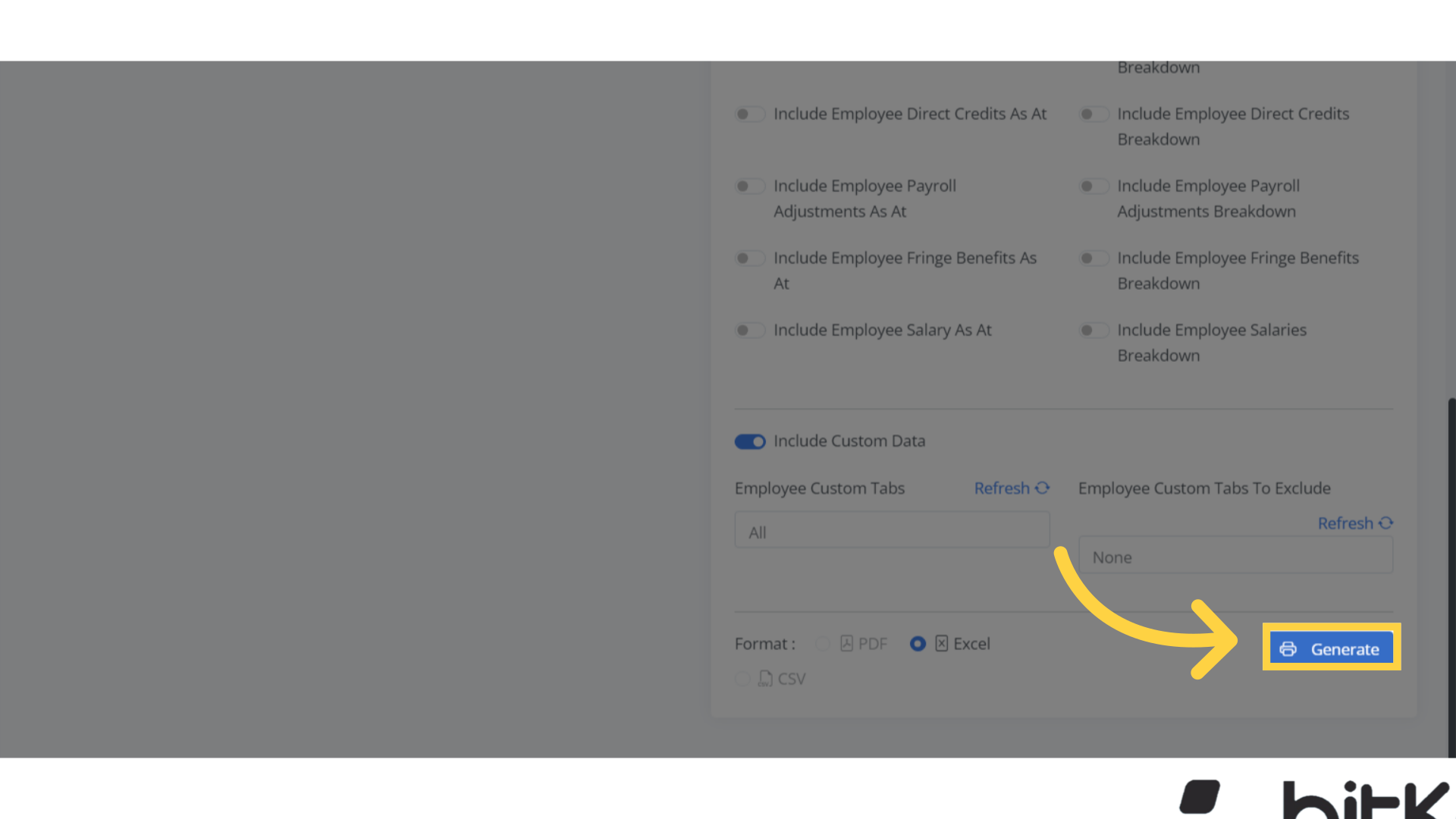Click the PDF file icon next to Format
1456x819 pixels.
[x=846, y=643]
